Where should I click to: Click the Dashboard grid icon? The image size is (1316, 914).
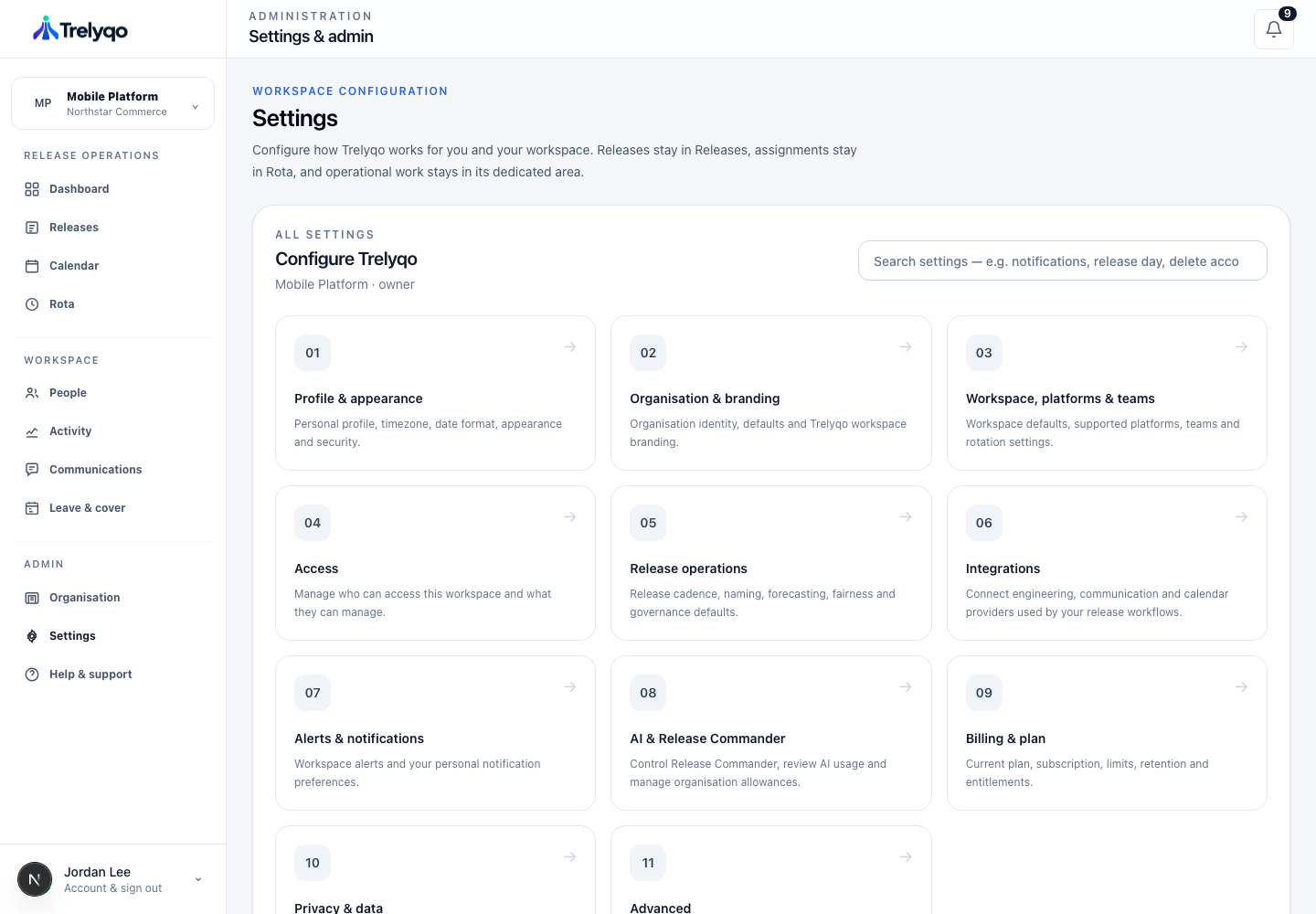(x=32, y=189)
